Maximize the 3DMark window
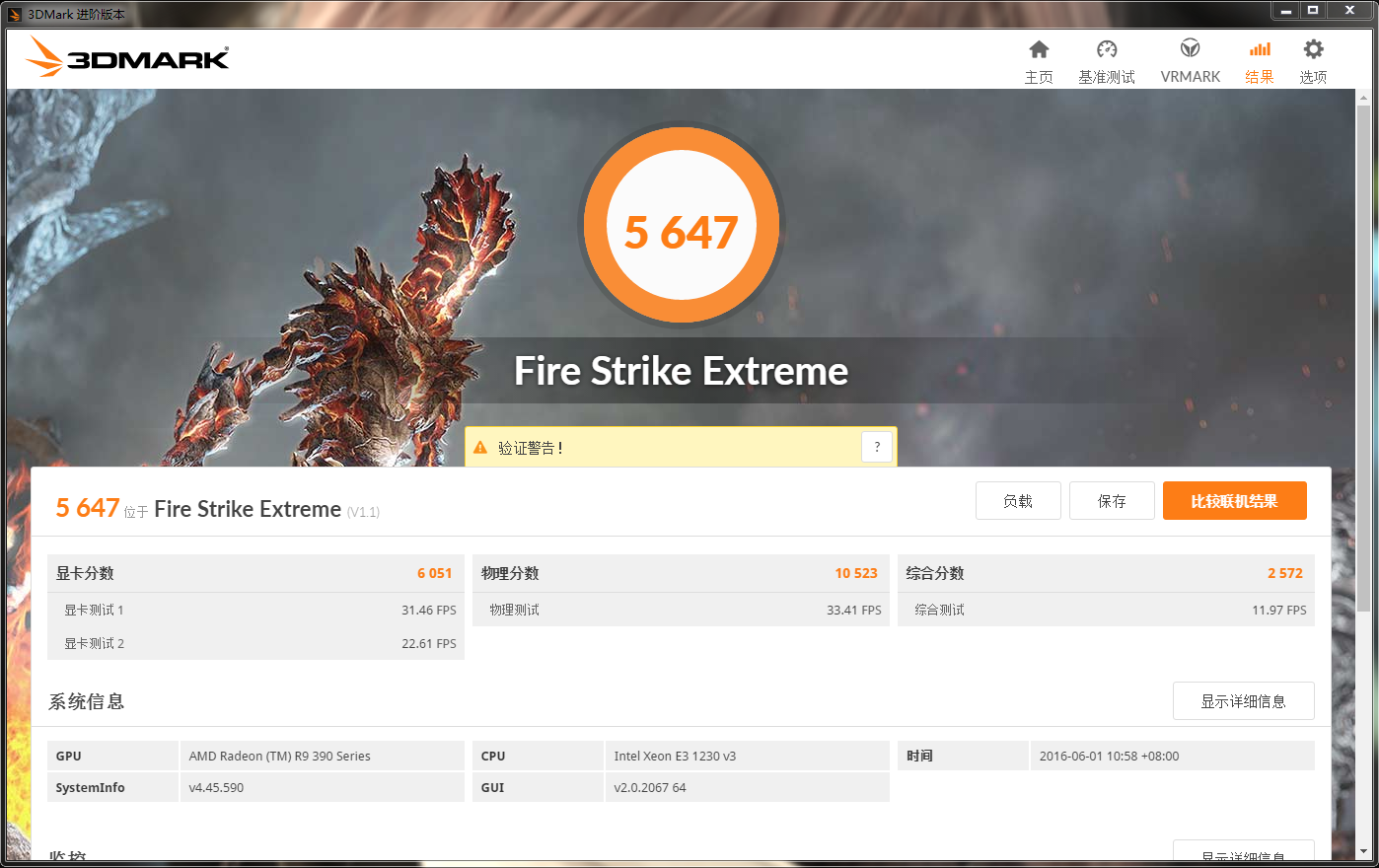 pyautogui.click(x=1313, y=10)
